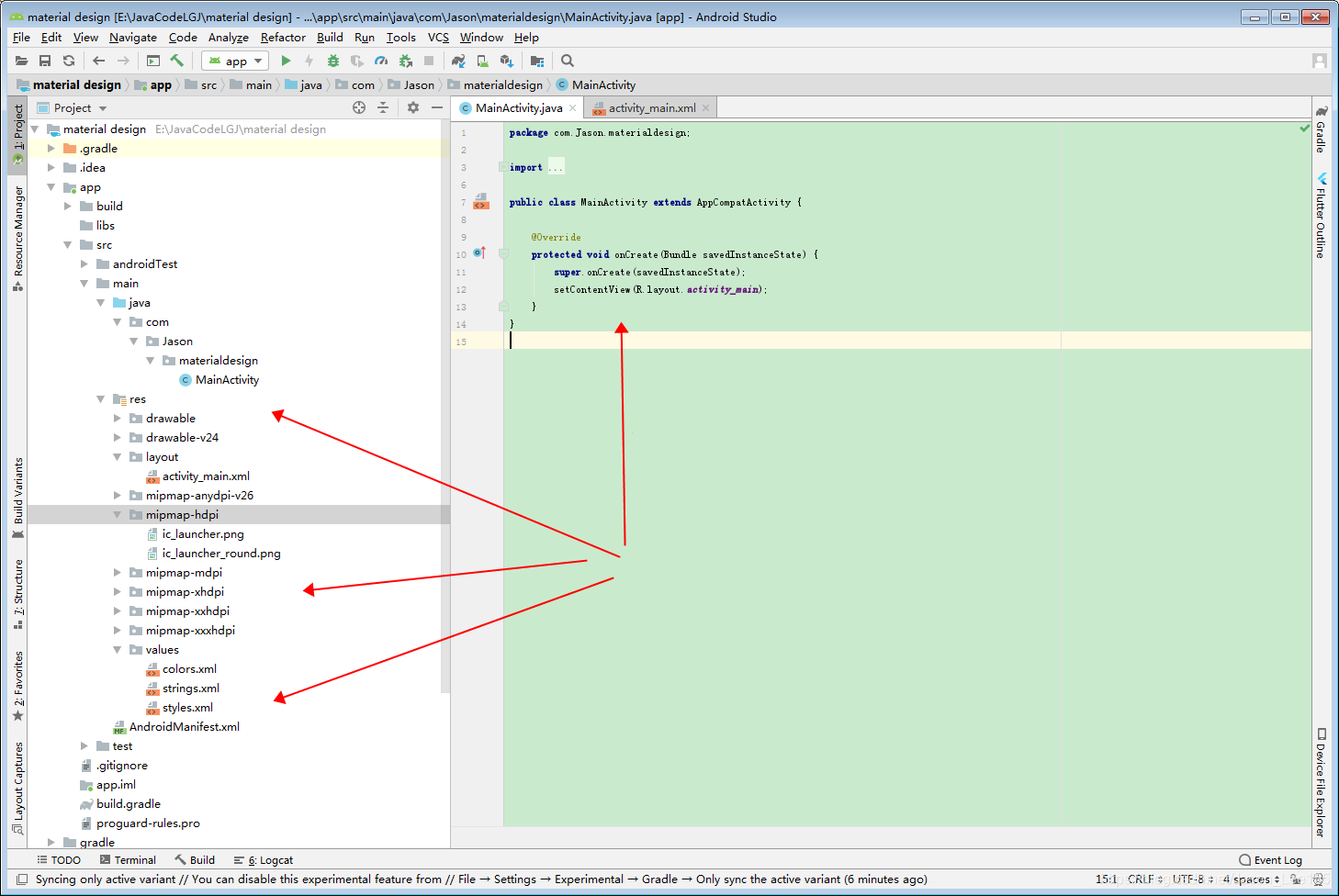The width and height of the screenshot is (1339, 896).
Task: Click related XML file gutter icon at line 7
Action: (x=480, y=202)
